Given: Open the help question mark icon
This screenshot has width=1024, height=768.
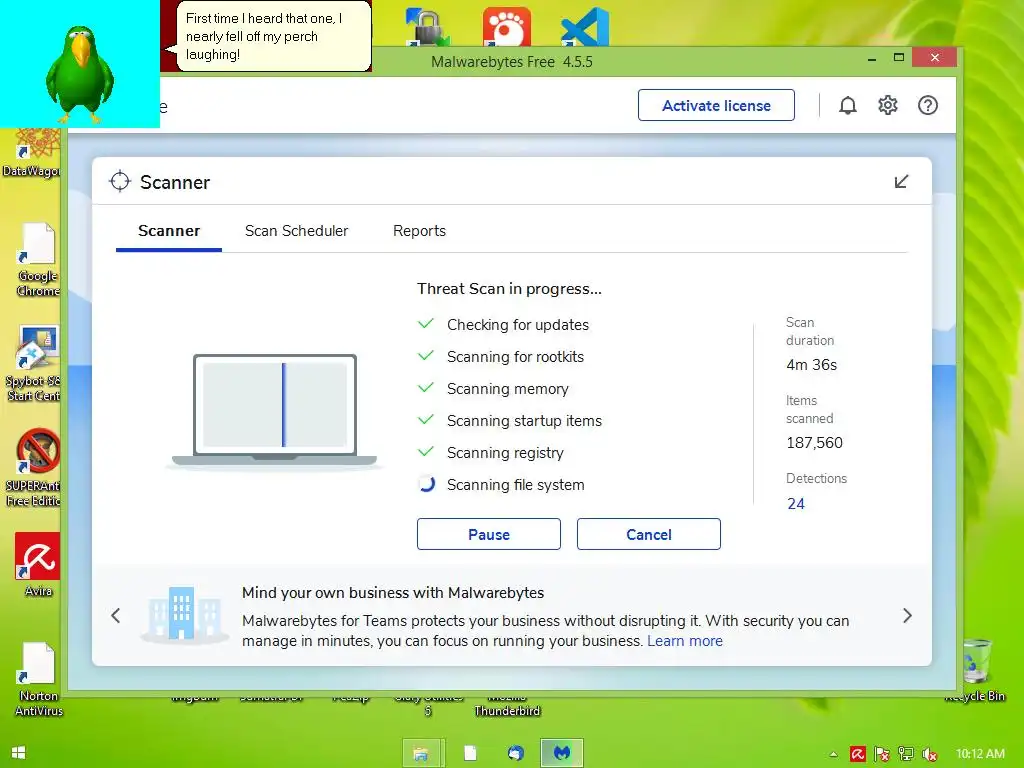Looking at the screenshot, I should click(927, 105).
